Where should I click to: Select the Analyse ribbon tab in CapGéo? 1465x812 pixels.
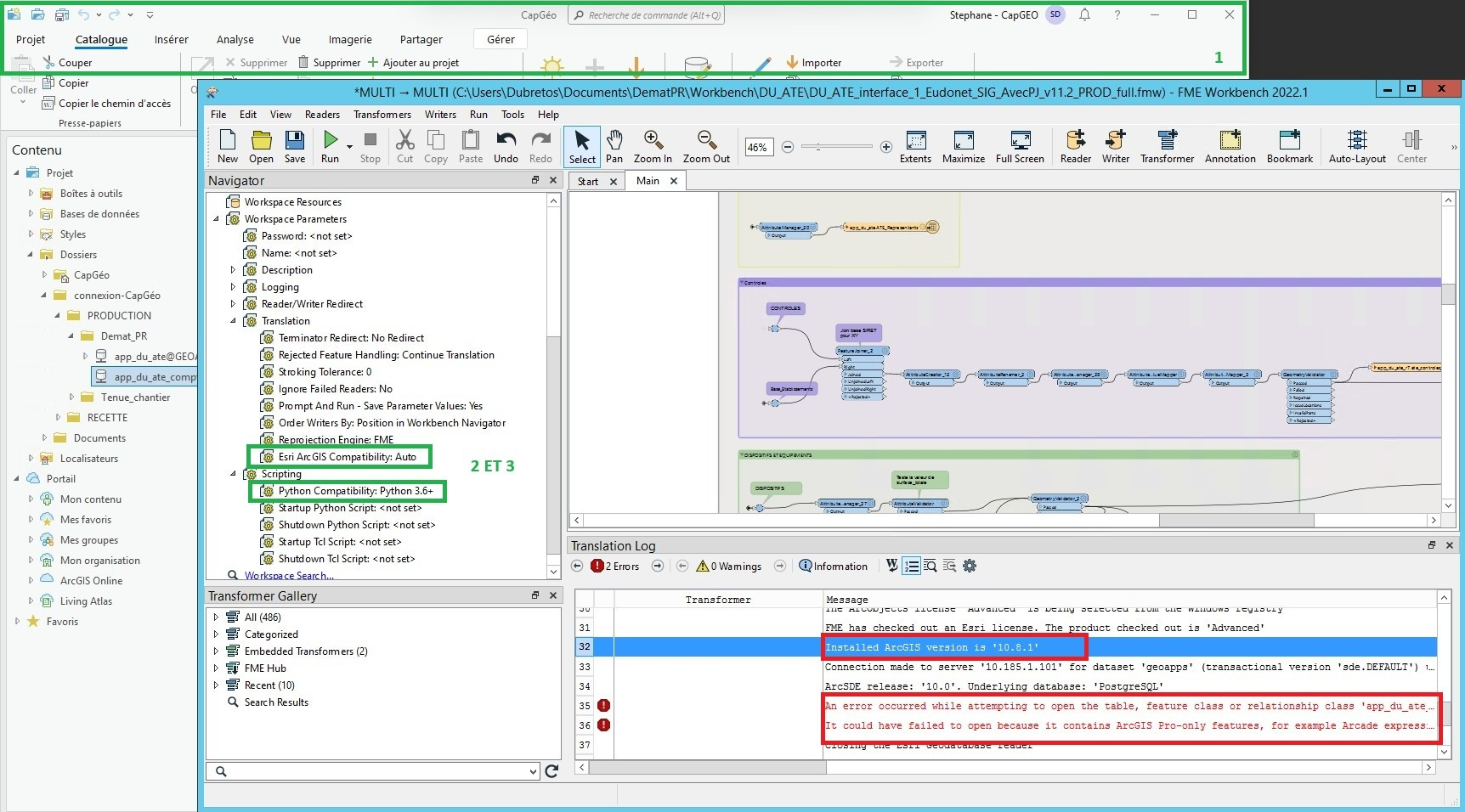coord(235,39)
